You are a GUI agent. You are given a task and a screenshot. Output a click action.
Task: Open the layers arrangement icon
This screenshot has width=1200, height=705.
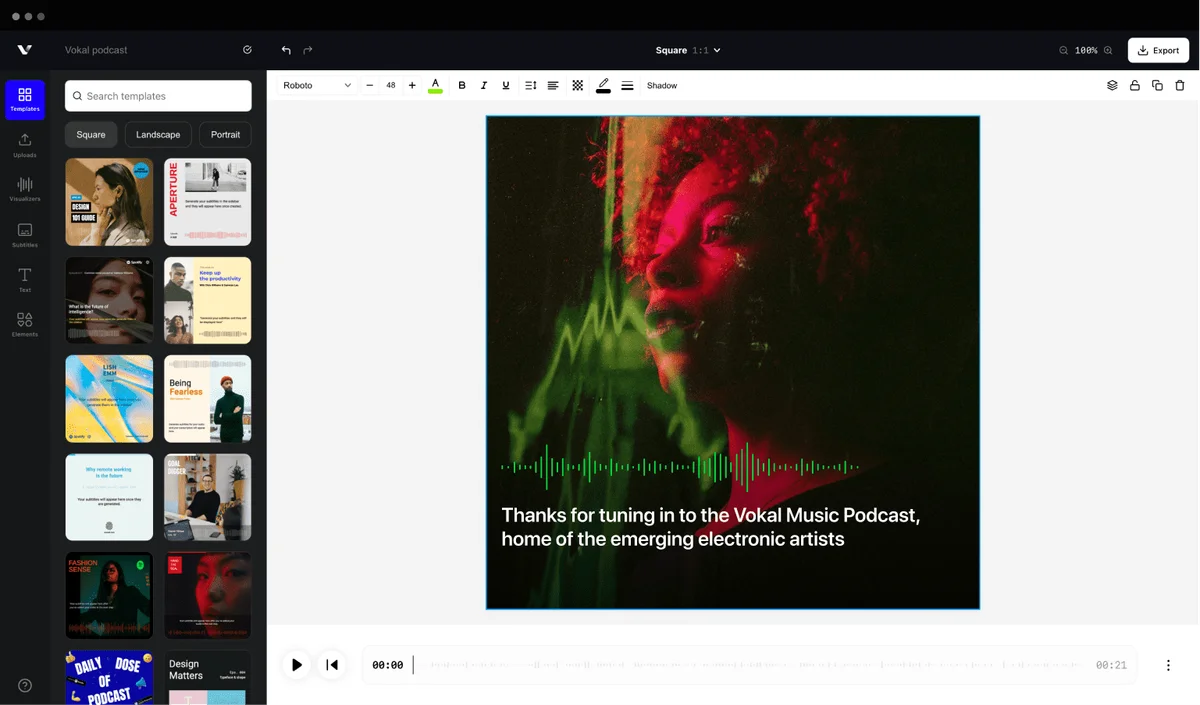pos(1112,86)
